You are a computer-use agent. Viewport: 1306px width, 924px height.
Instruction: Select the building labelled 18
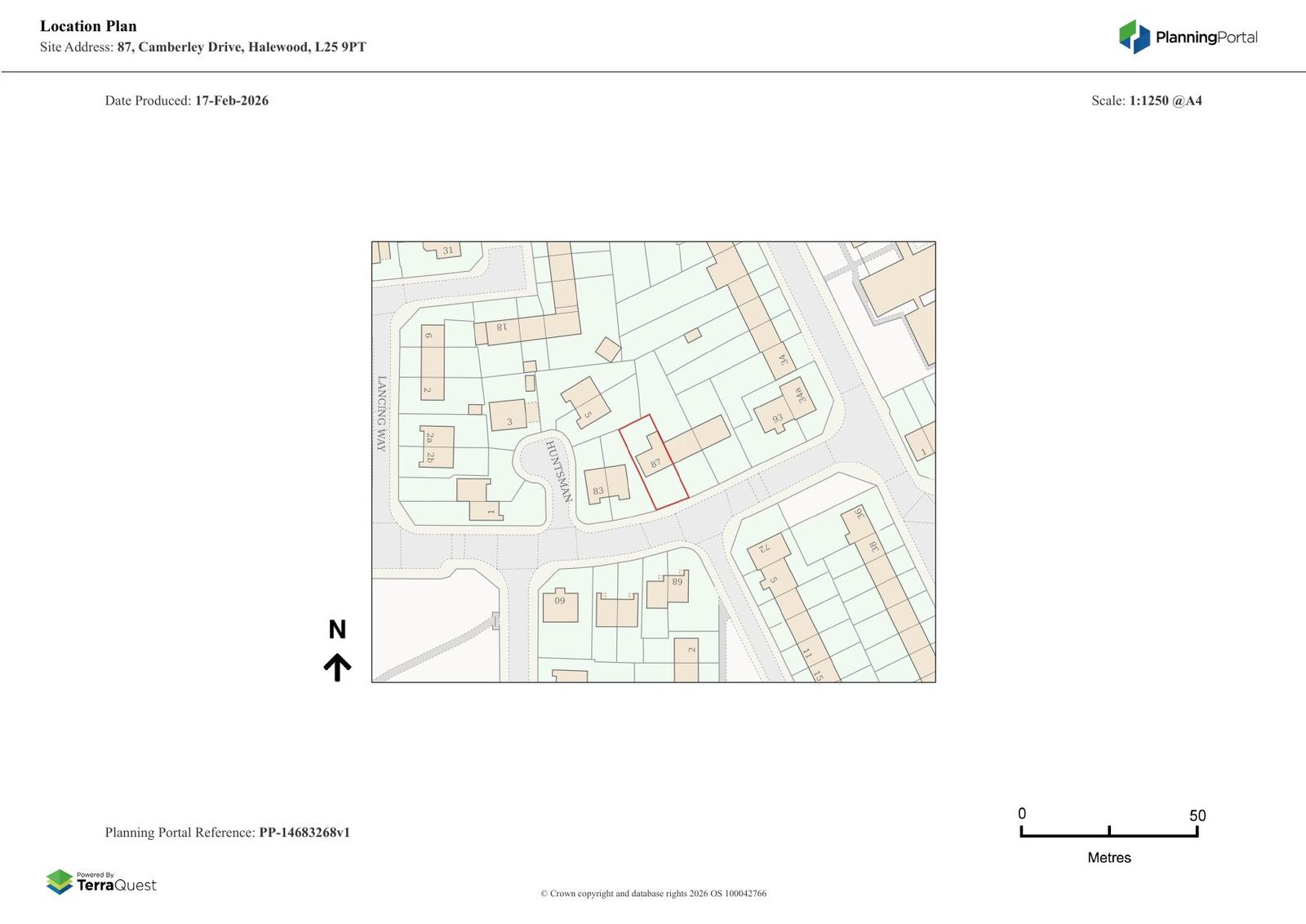point(501,327)
